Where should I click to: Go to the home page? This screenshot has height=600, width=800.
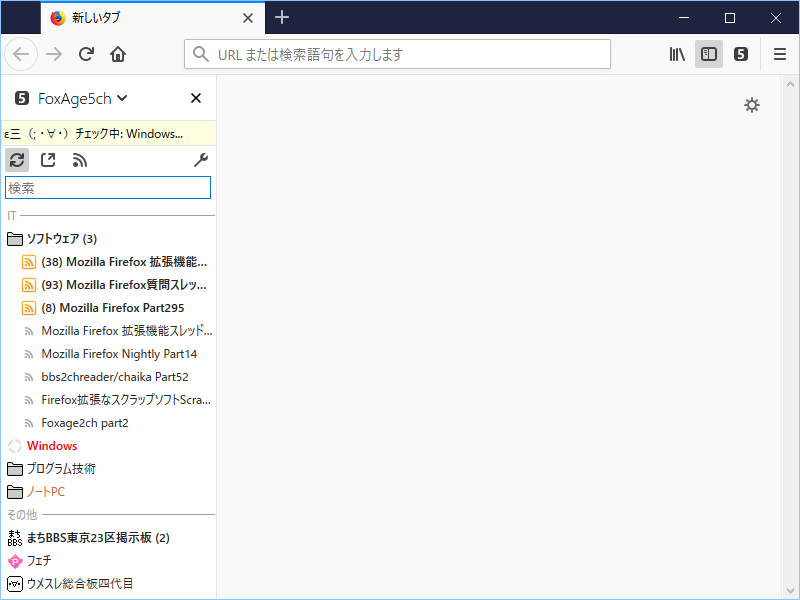click(118, 54)
